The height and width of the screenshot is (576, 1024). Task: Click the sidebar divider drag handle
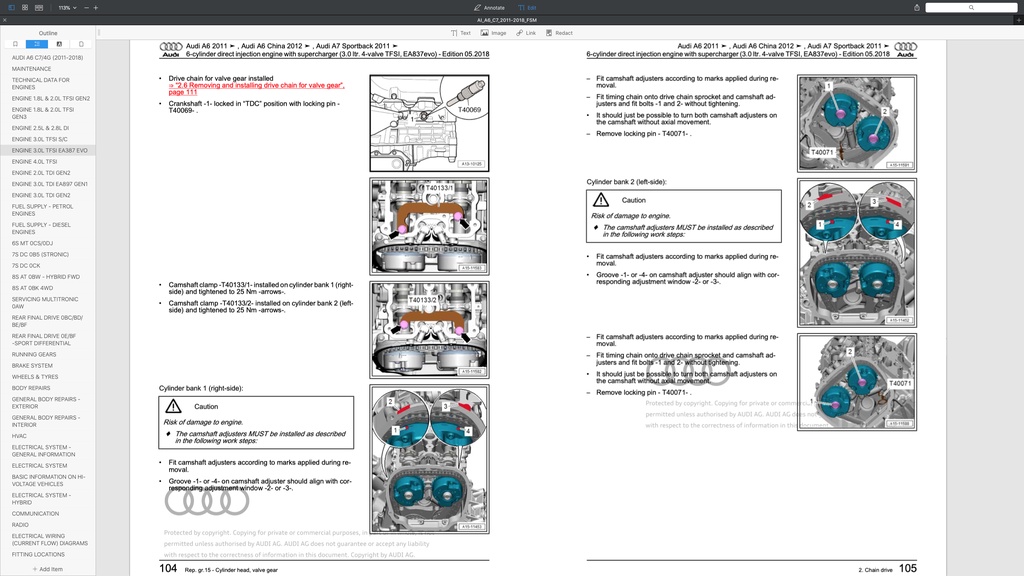tap(99, 32)
